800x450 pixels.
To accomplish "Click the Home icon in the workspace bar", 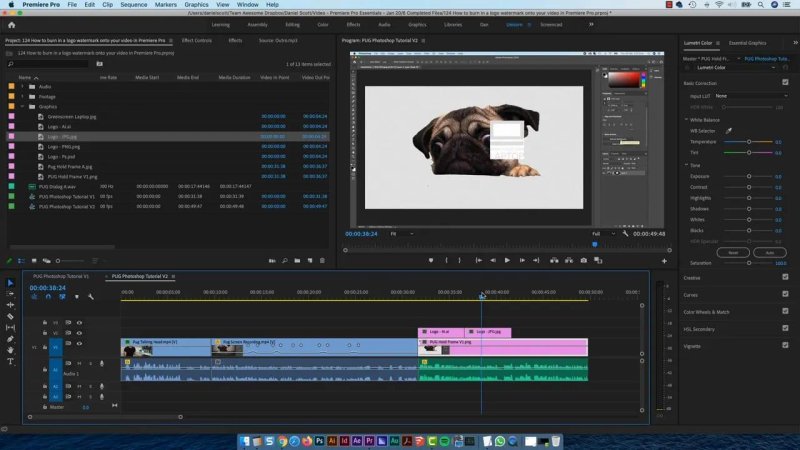I will (11, 25).
